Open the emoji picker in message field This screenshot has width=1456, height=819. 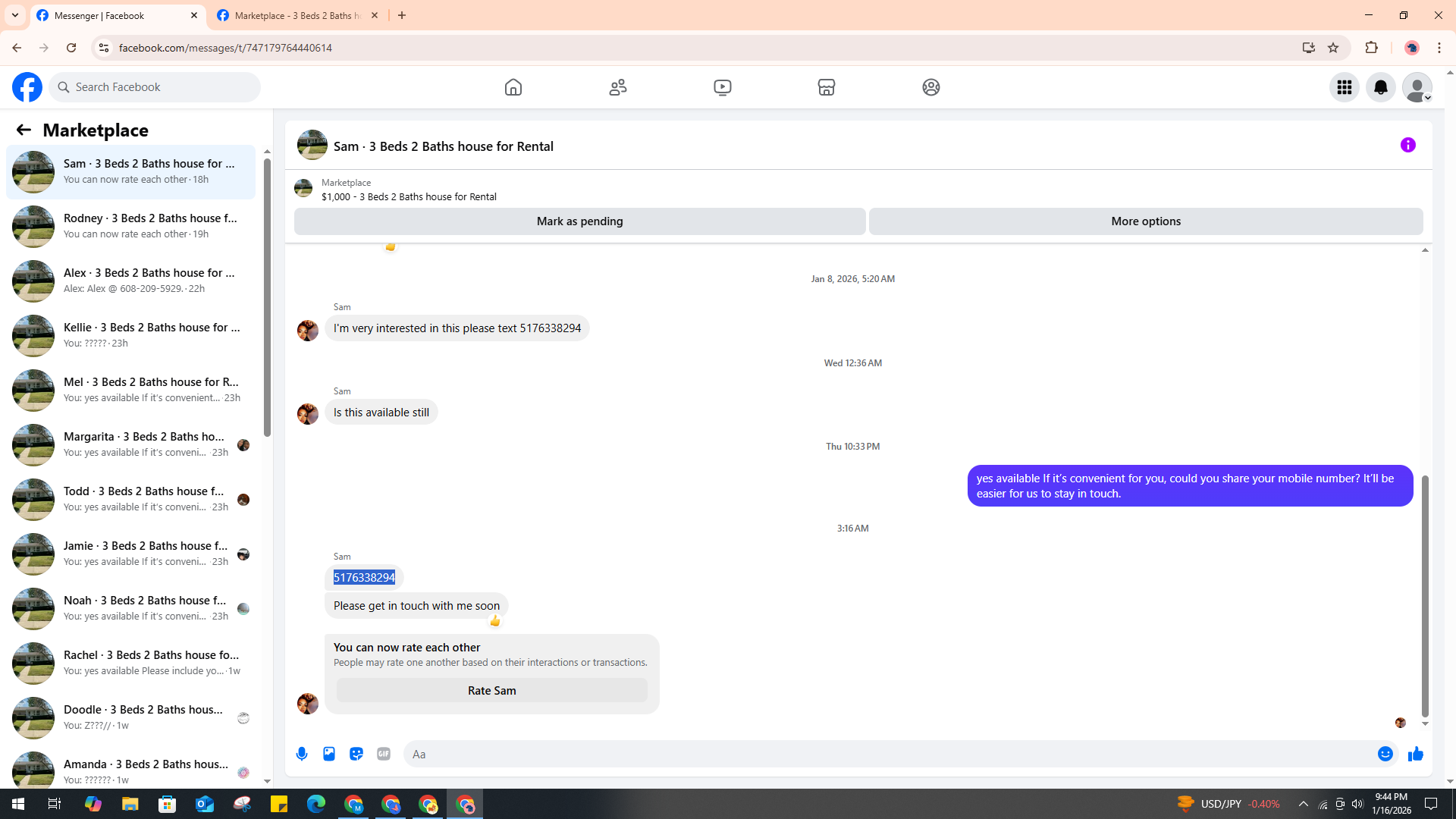1385,754
